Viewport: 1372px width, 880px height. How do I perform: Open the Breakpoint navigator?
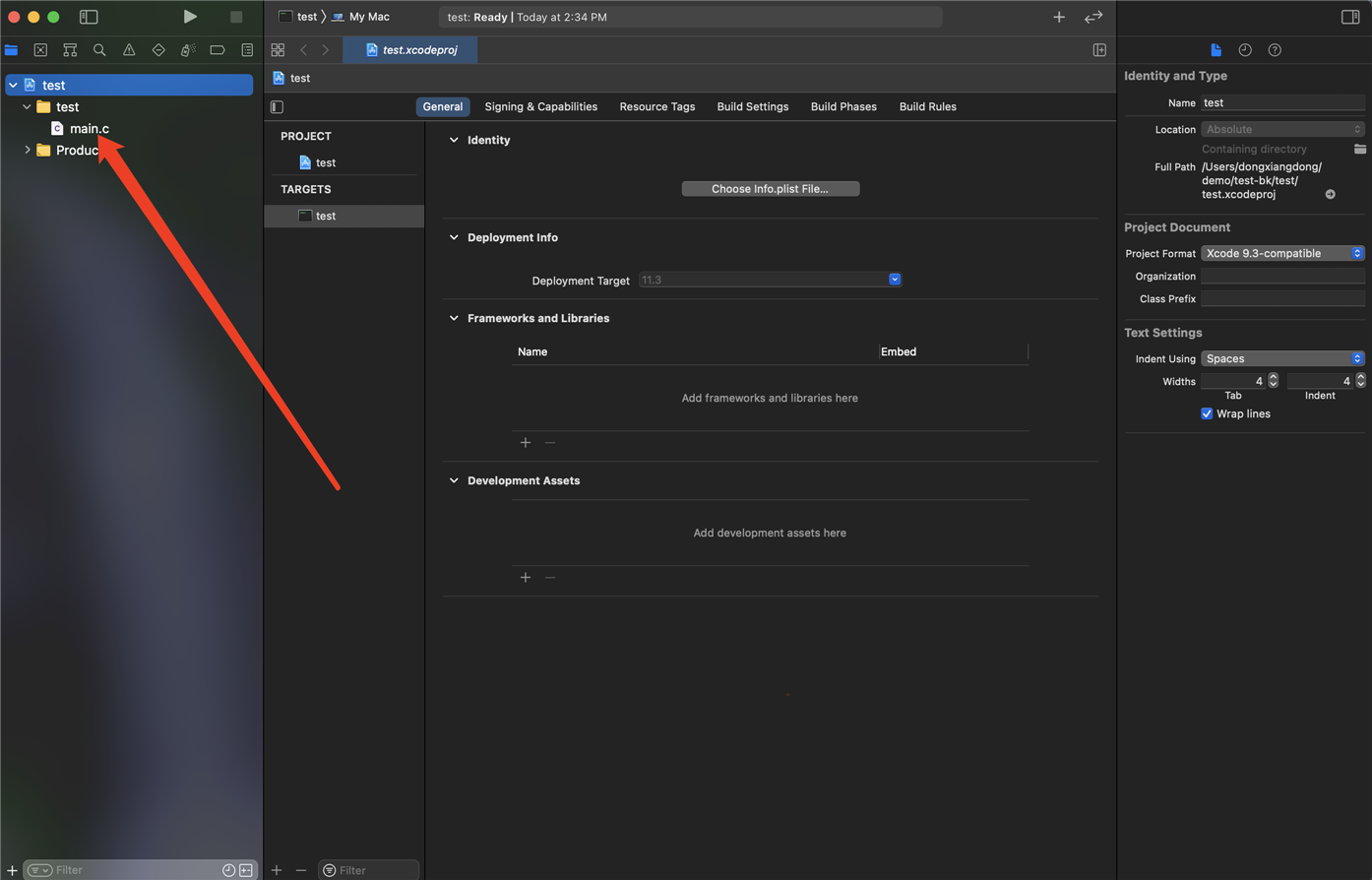(x=218, y=50)
